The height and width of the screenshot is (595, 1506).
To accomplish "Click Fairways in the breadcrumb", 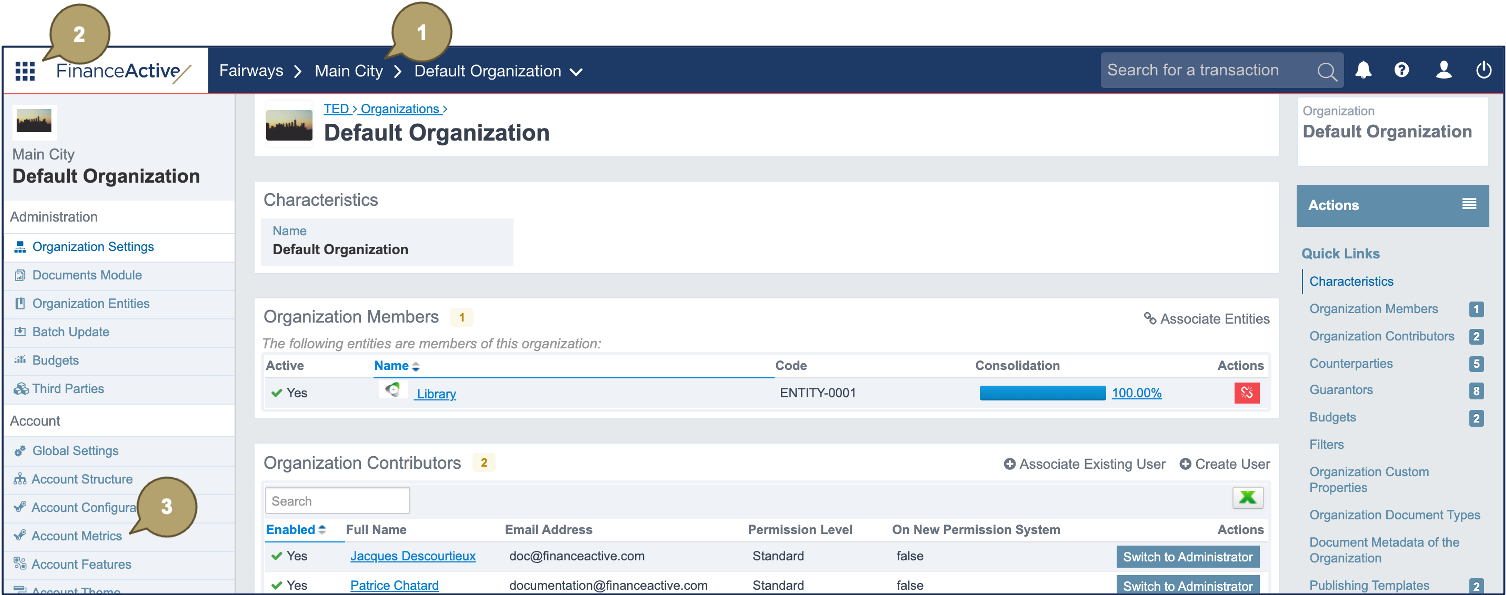I will pos(251,71).
